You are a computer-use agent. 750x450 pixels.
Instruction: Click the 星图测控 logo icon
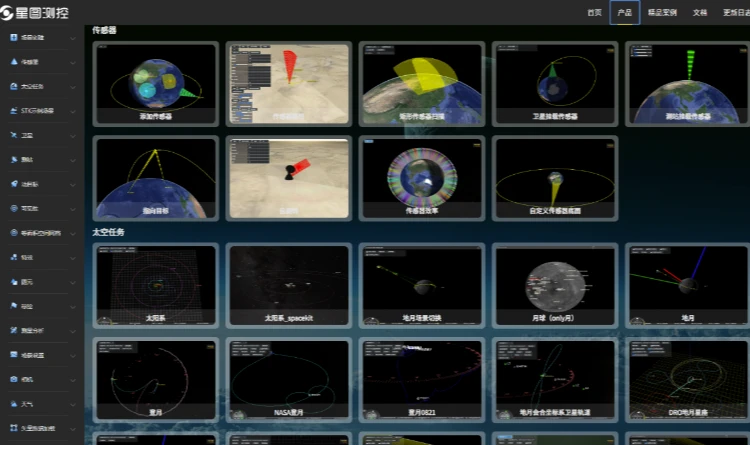coord(14,12)
